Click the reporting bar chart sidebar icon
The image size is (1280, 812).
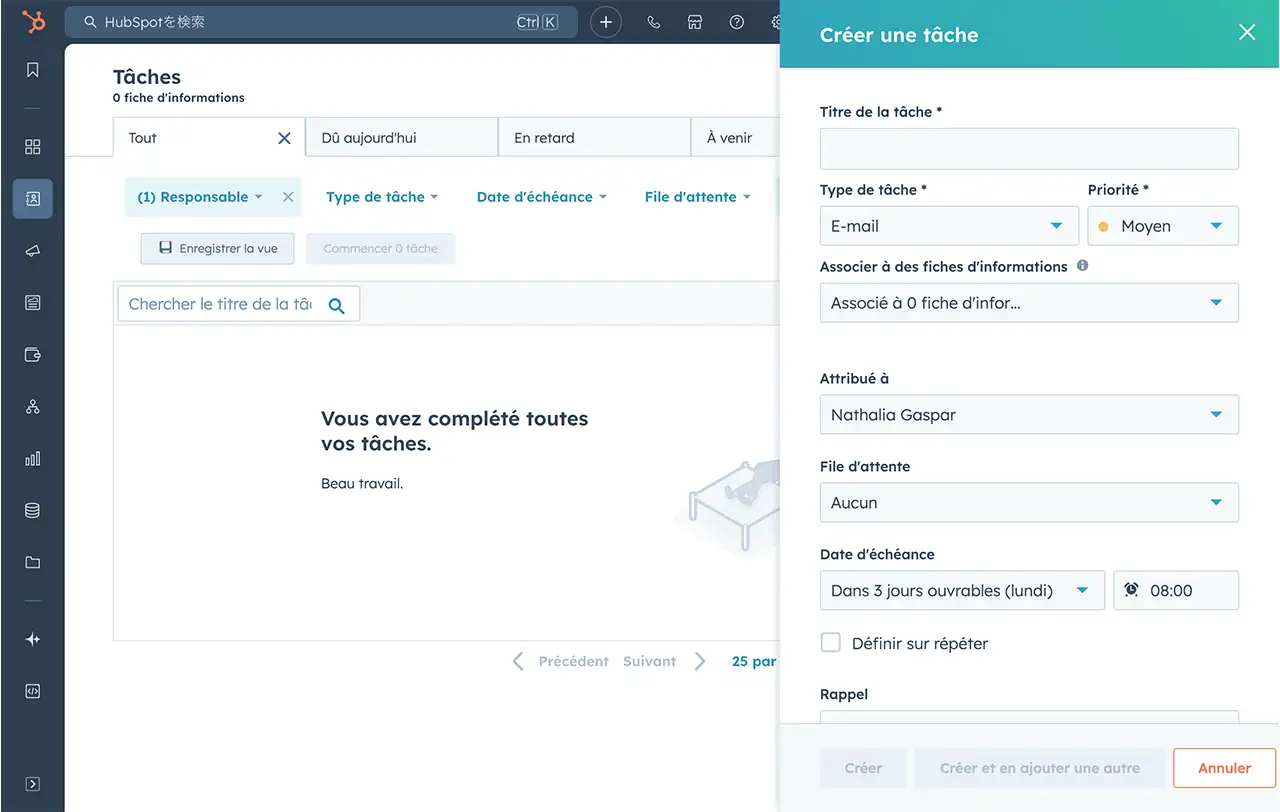click(x=33, y=459)
